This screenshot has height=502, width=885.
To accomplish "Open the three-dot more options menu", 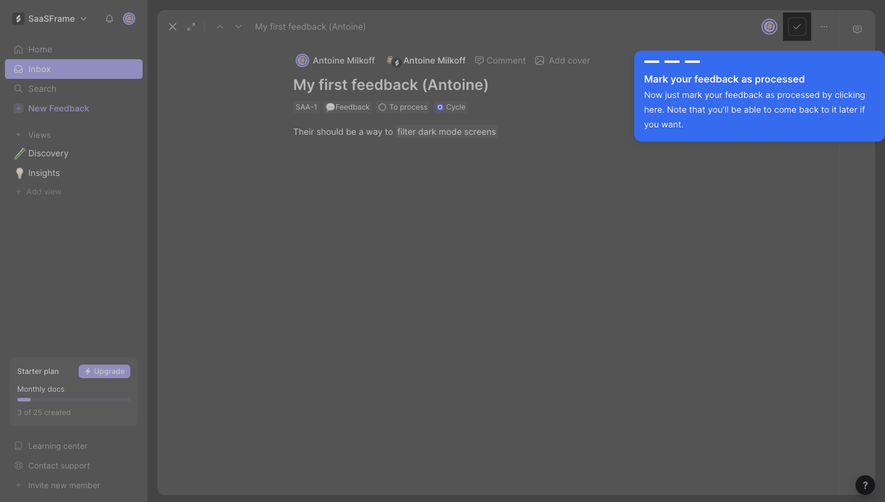I will (824, 27).
